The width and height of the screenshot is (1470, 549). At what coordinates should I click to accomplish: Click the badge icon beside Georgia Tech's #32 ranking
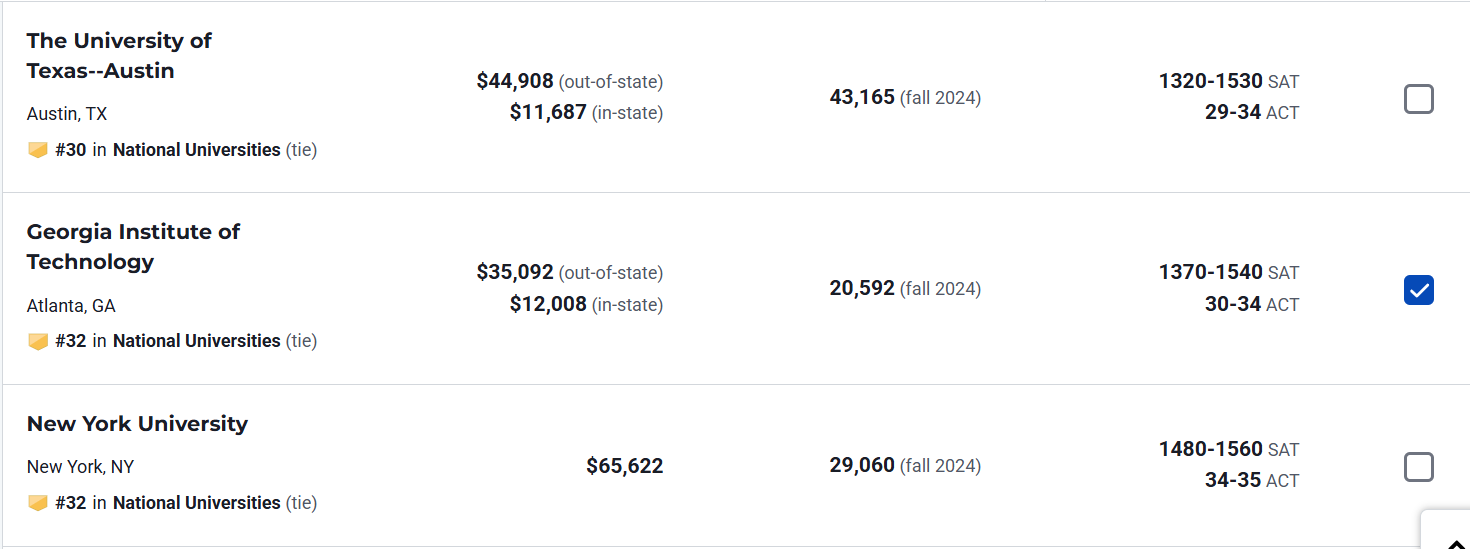(38, 341)
